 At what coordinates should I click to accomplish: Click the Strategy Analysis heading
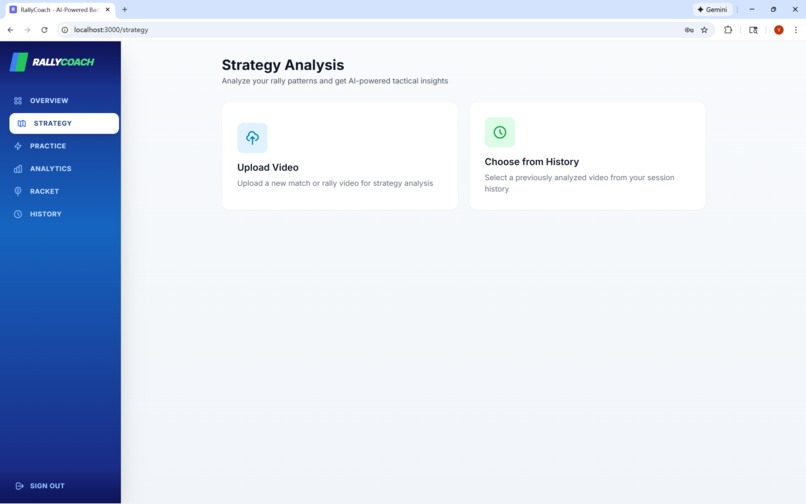(283, 65)
